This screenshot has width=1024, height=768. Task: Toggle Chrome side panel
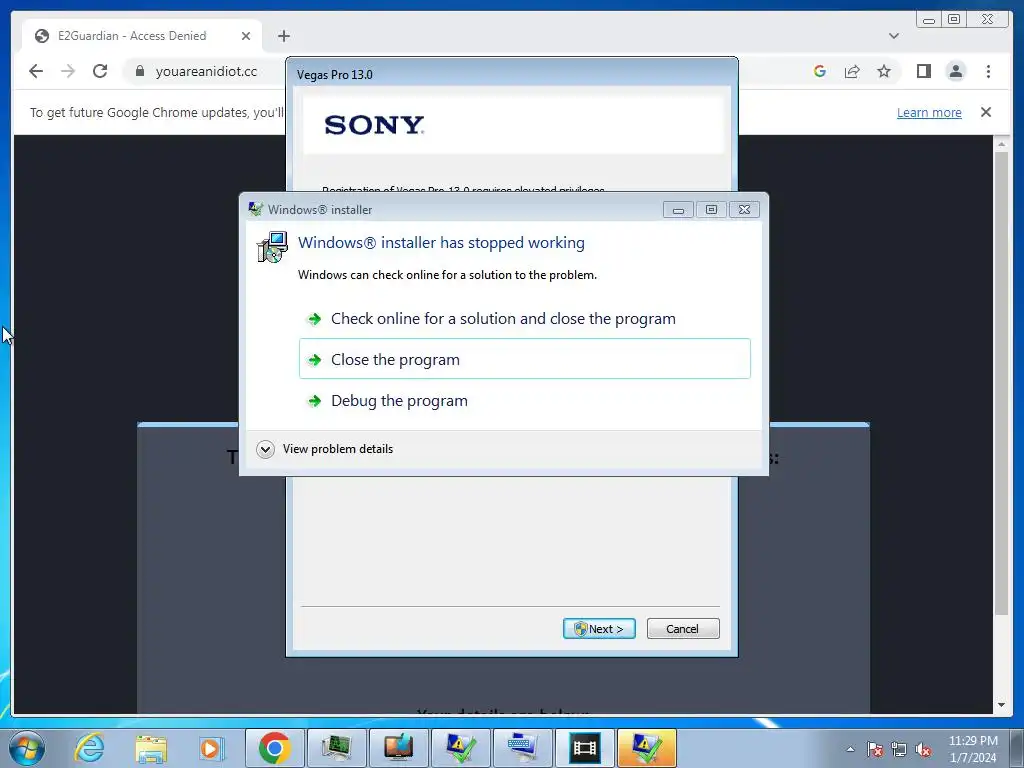tap(923, 71)
